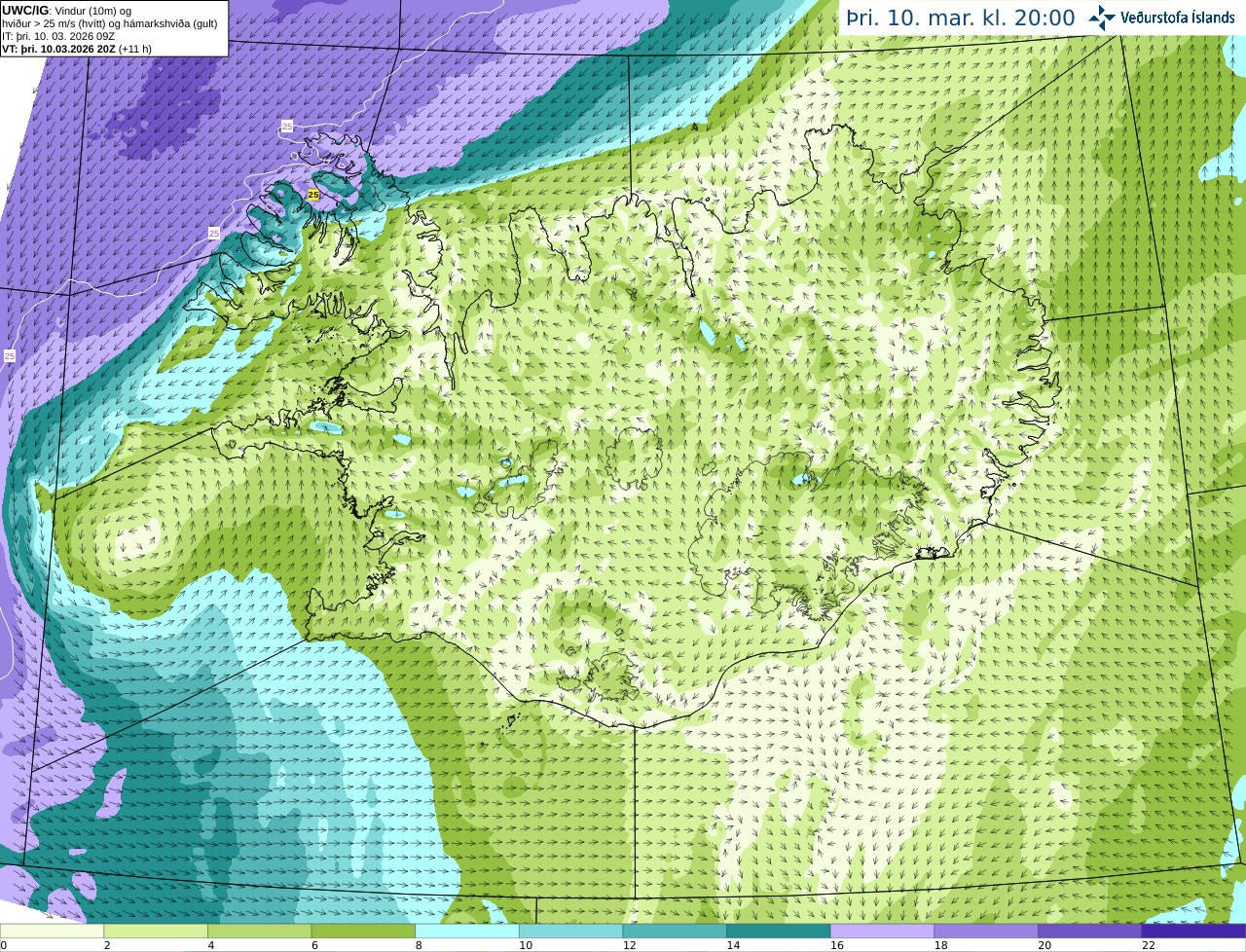Screen dimensions: 1246x952
Task: Click legend value '4'
Action: click(x=210, y=945)
